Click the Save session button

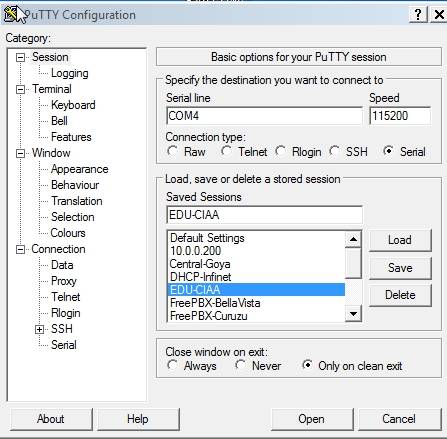(x=400, y=268)
